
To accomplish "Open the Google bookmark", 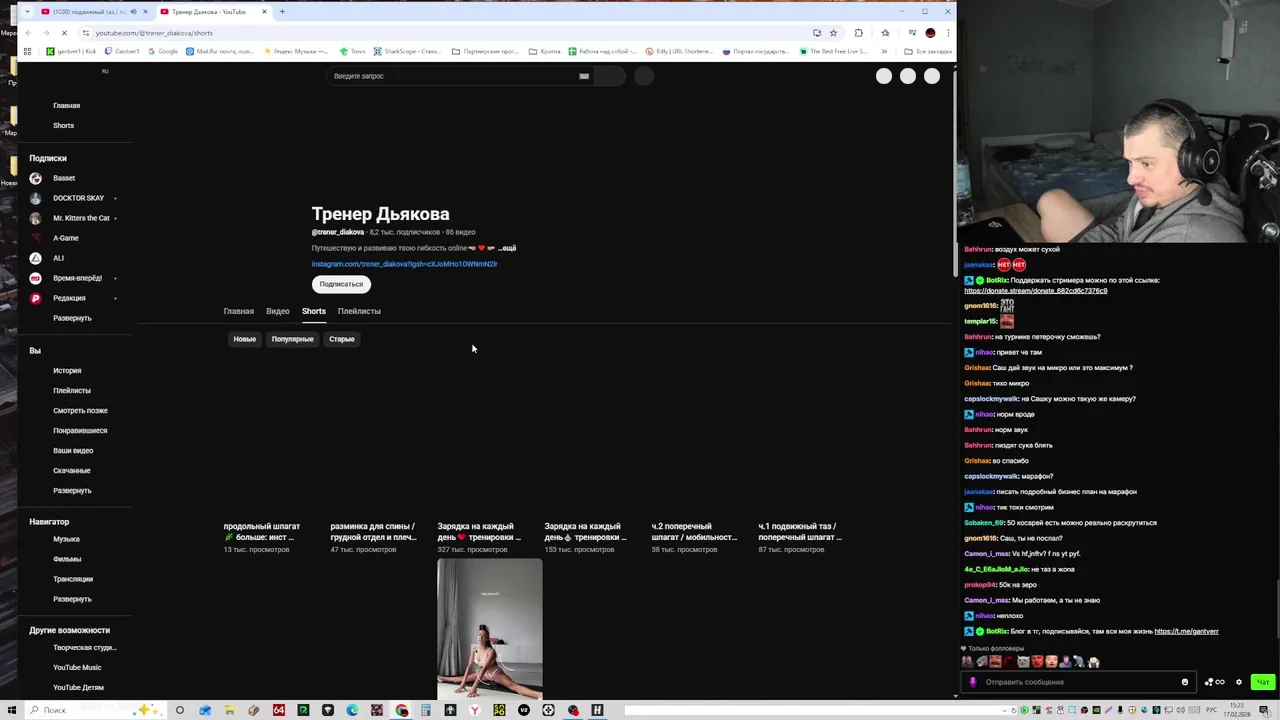I will click(162, 51).
